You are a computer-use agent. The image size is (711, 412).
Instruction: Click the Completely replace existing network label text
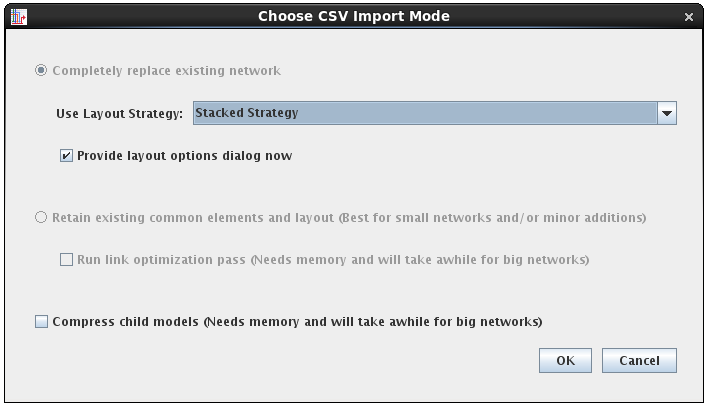[x=166, y=71]
